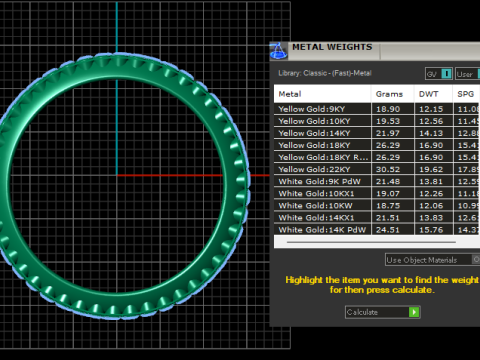Click the 18.75 grams value
Image resolution: width=480 pixels, height=360 pixels.
[x=388, y=205]
